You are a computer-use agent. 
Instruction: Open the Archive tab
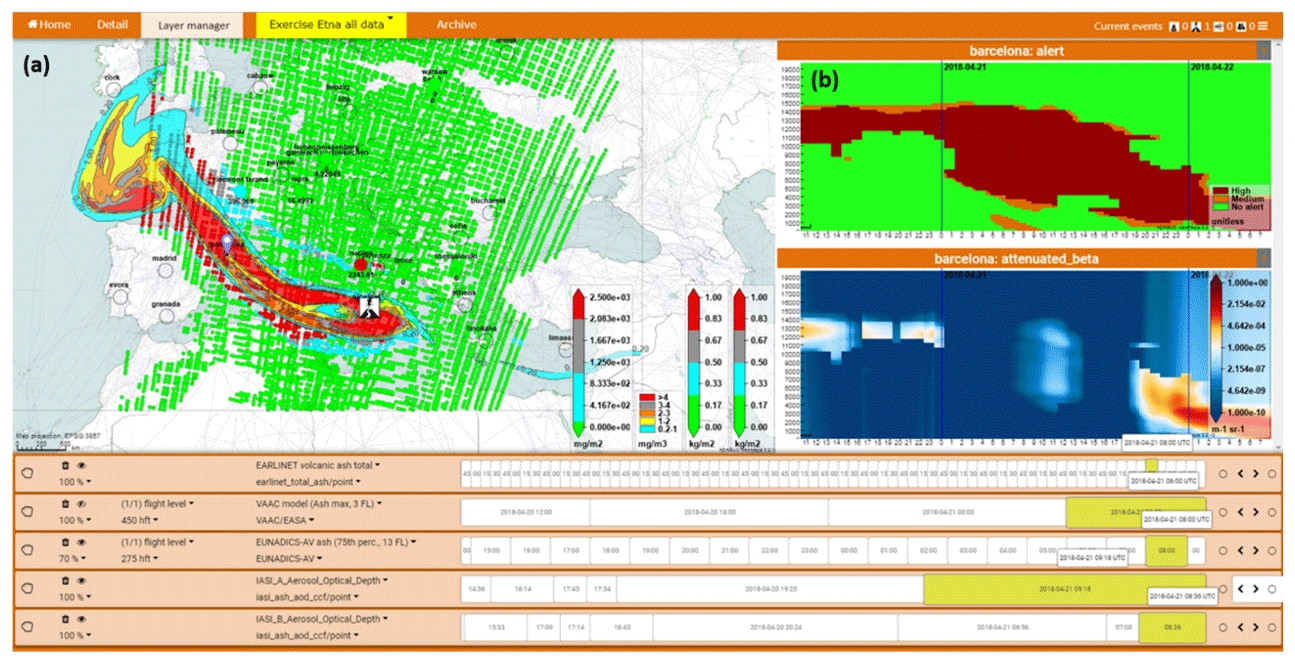tap(456, 24)
